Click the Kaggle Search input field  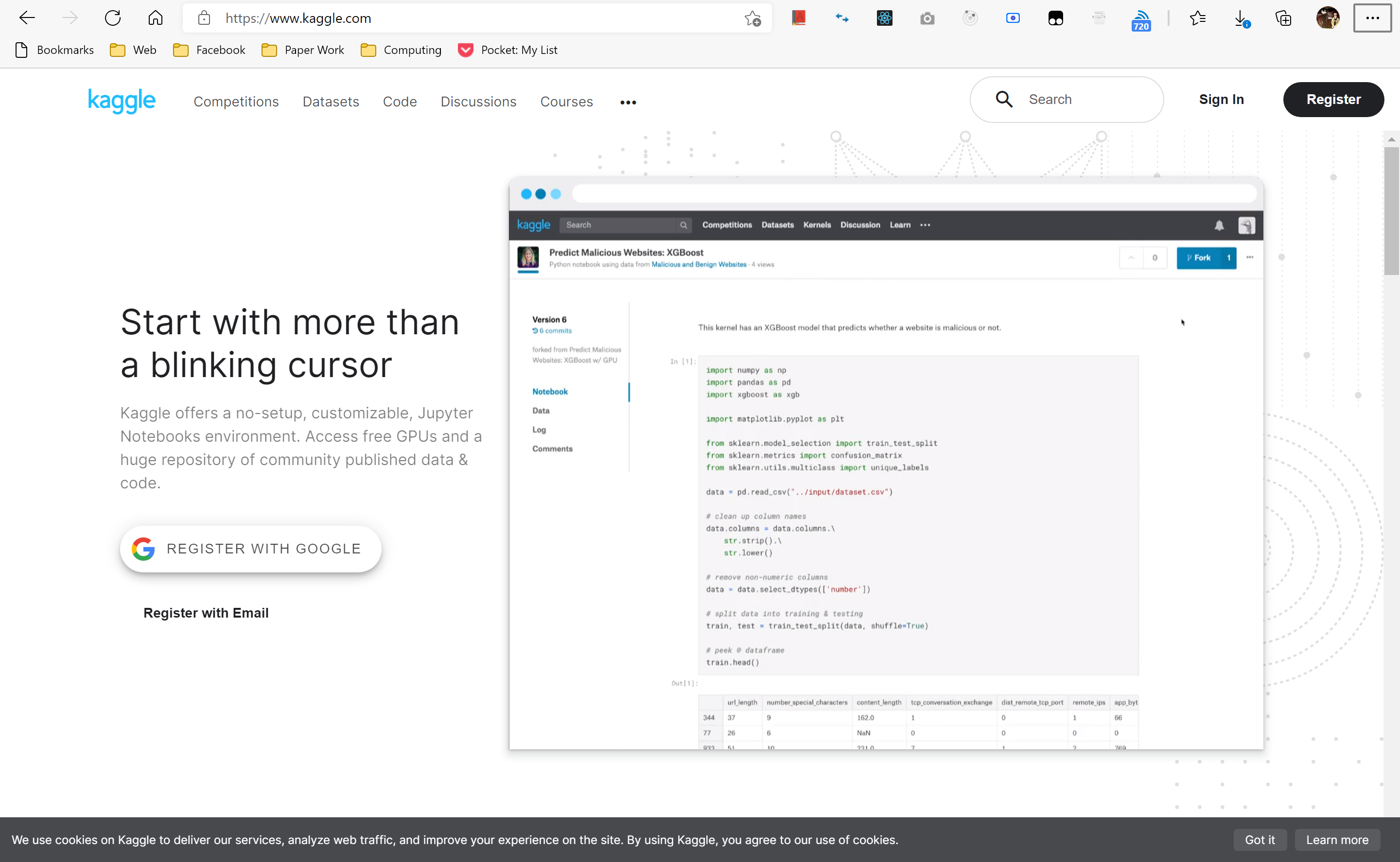pos(1067,99)
